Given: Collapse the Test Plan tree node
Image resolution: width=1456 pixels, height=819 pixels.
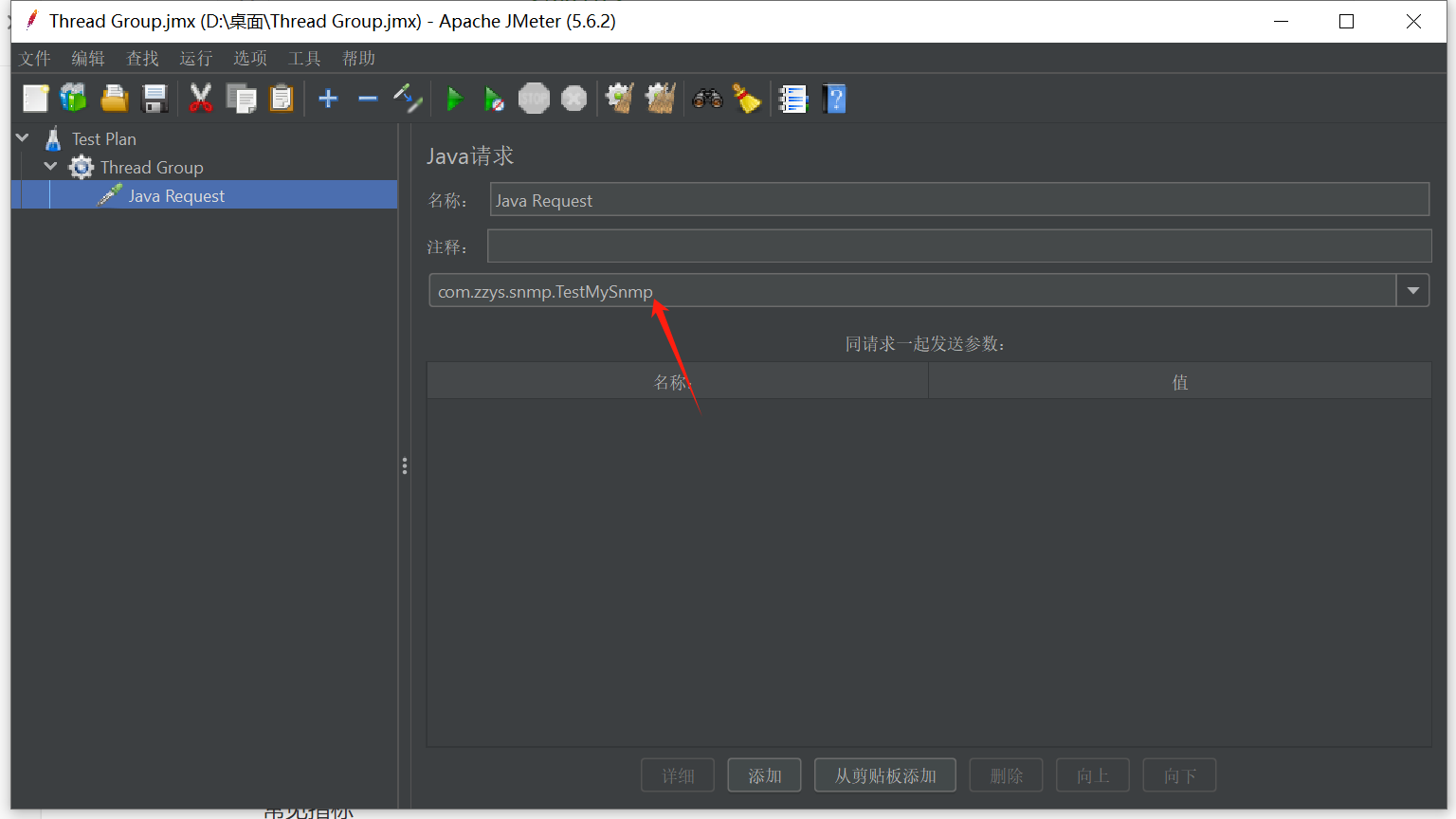Looking at the screenshot, I should [x=23, y=138].
